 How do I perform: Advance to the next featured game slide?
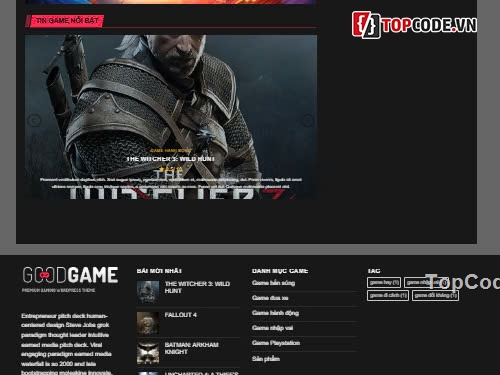click(308, 120)
